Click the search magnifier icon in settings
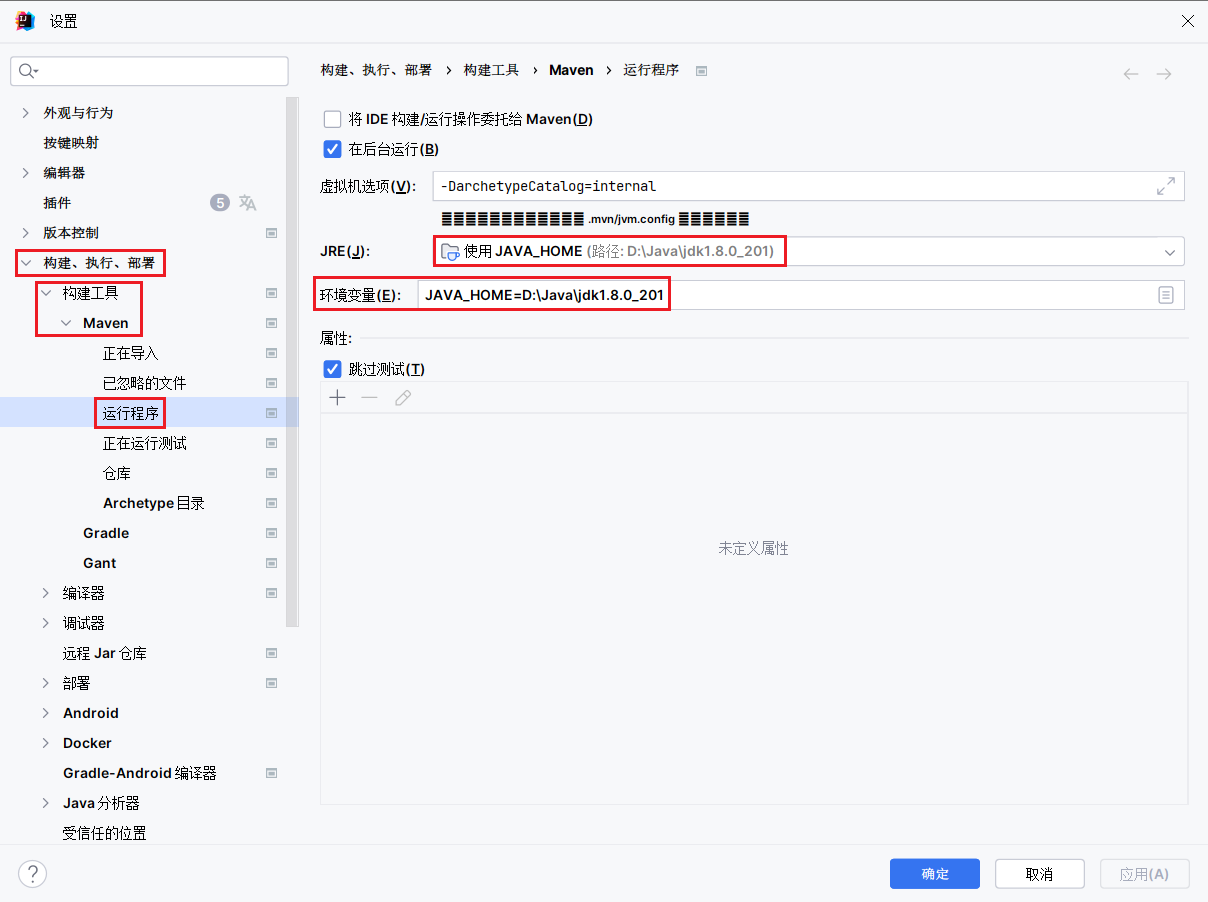This screenshot has height=902, width=1208. point(26,71)
